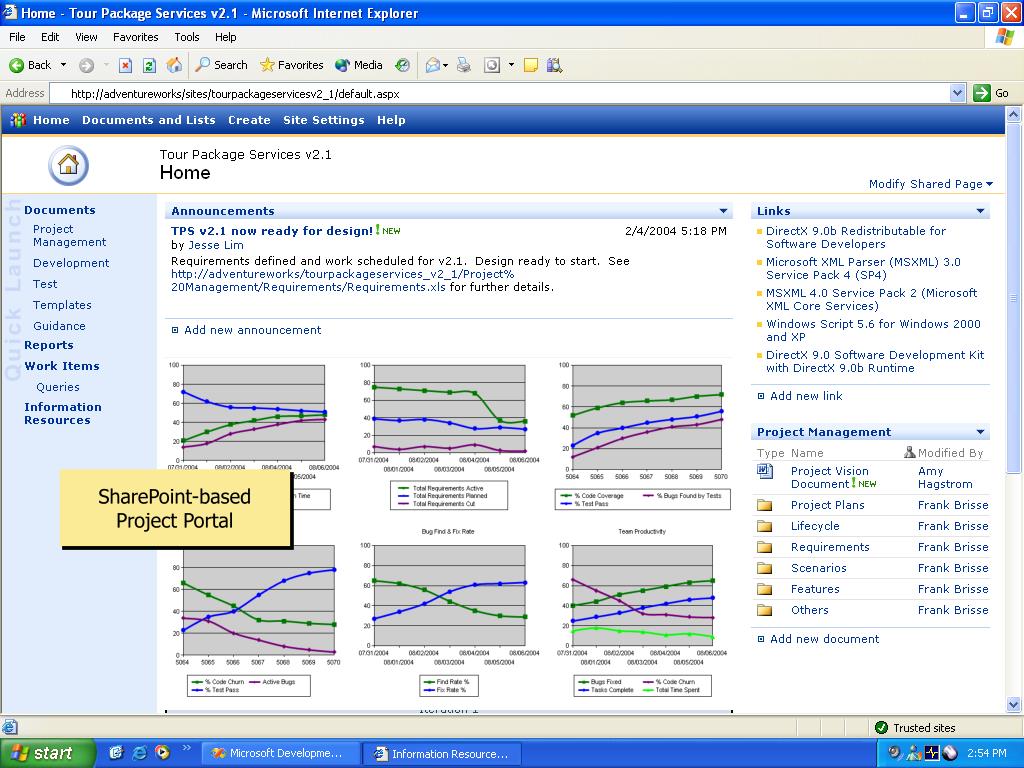Screen dimensions: 1024x768
Task: Click the Bug Find & Fix Rate chart
Action: (x=447, y=611)
